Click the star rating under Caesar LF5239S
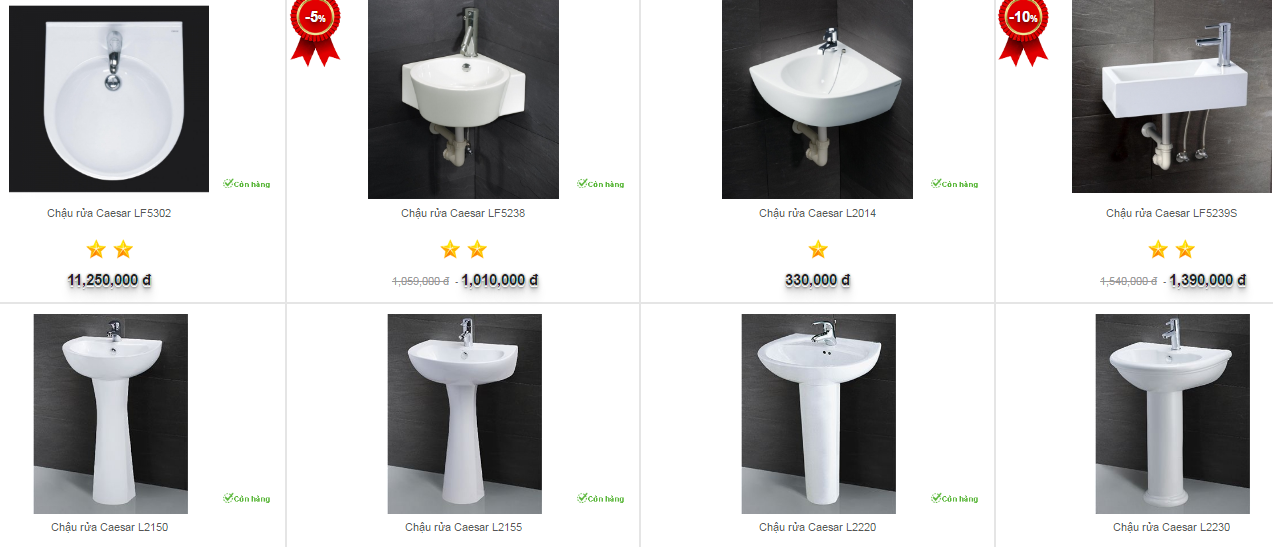The height and width of the screenshot is (547, 1273). [1171, 249]
